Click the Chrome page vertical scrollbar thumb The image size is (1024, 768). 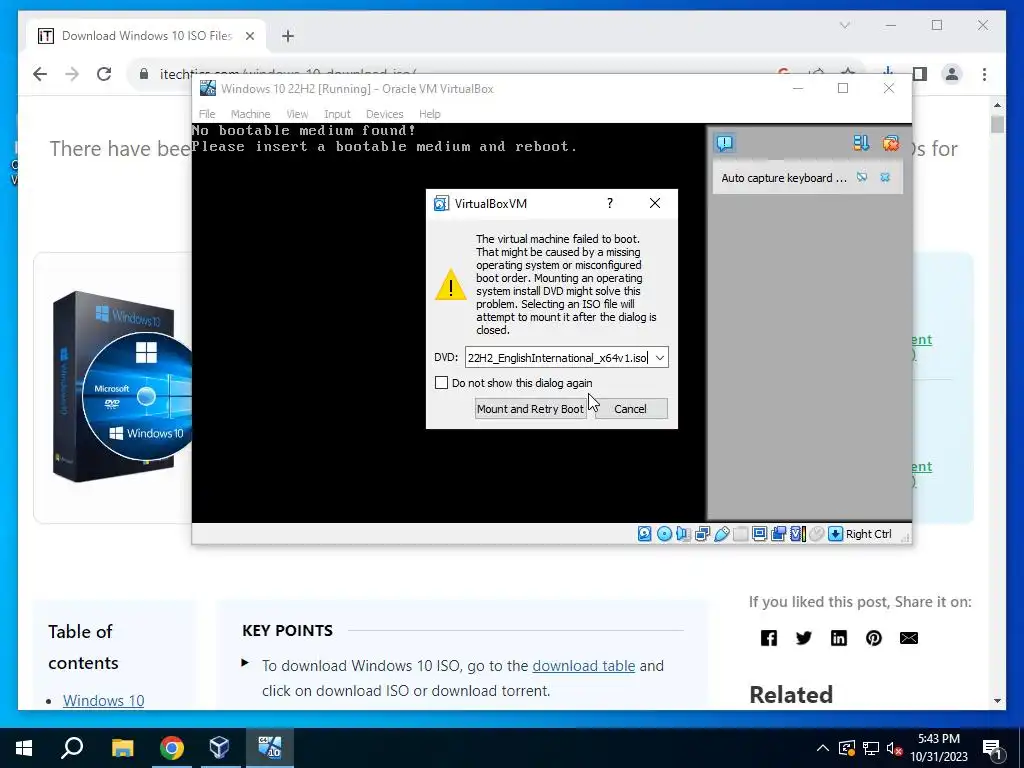click(997, 124)
